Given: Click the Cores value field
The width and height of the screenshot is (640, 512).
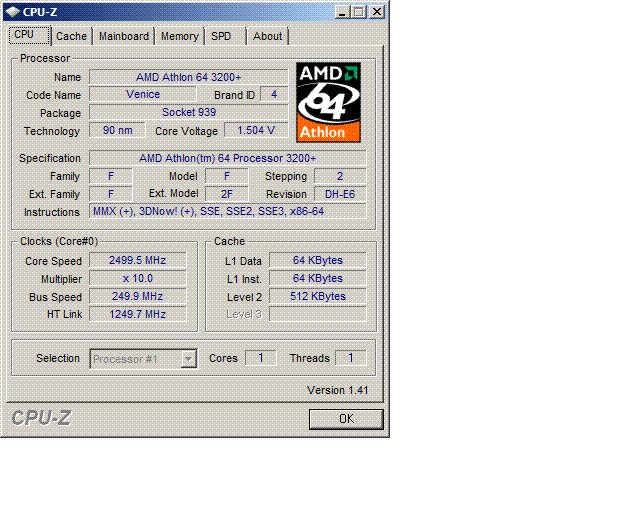Looking at the screenshot, I should 260,358.
